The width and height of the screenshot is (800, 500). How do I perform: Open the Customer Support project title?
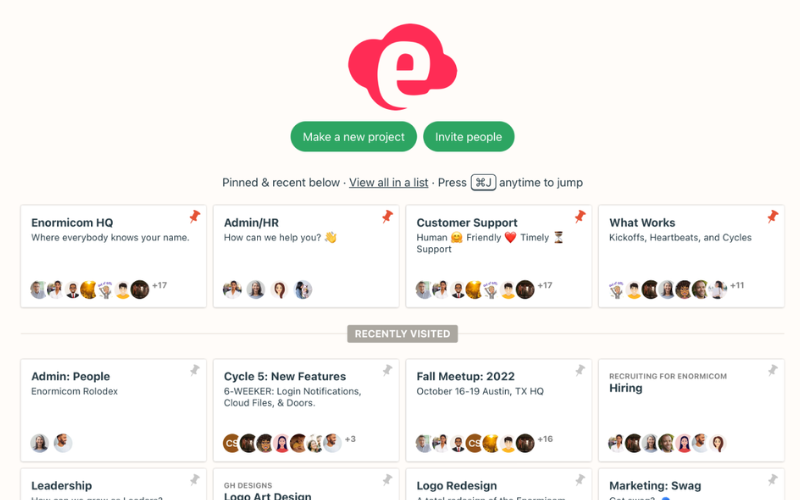coord(467,223)
